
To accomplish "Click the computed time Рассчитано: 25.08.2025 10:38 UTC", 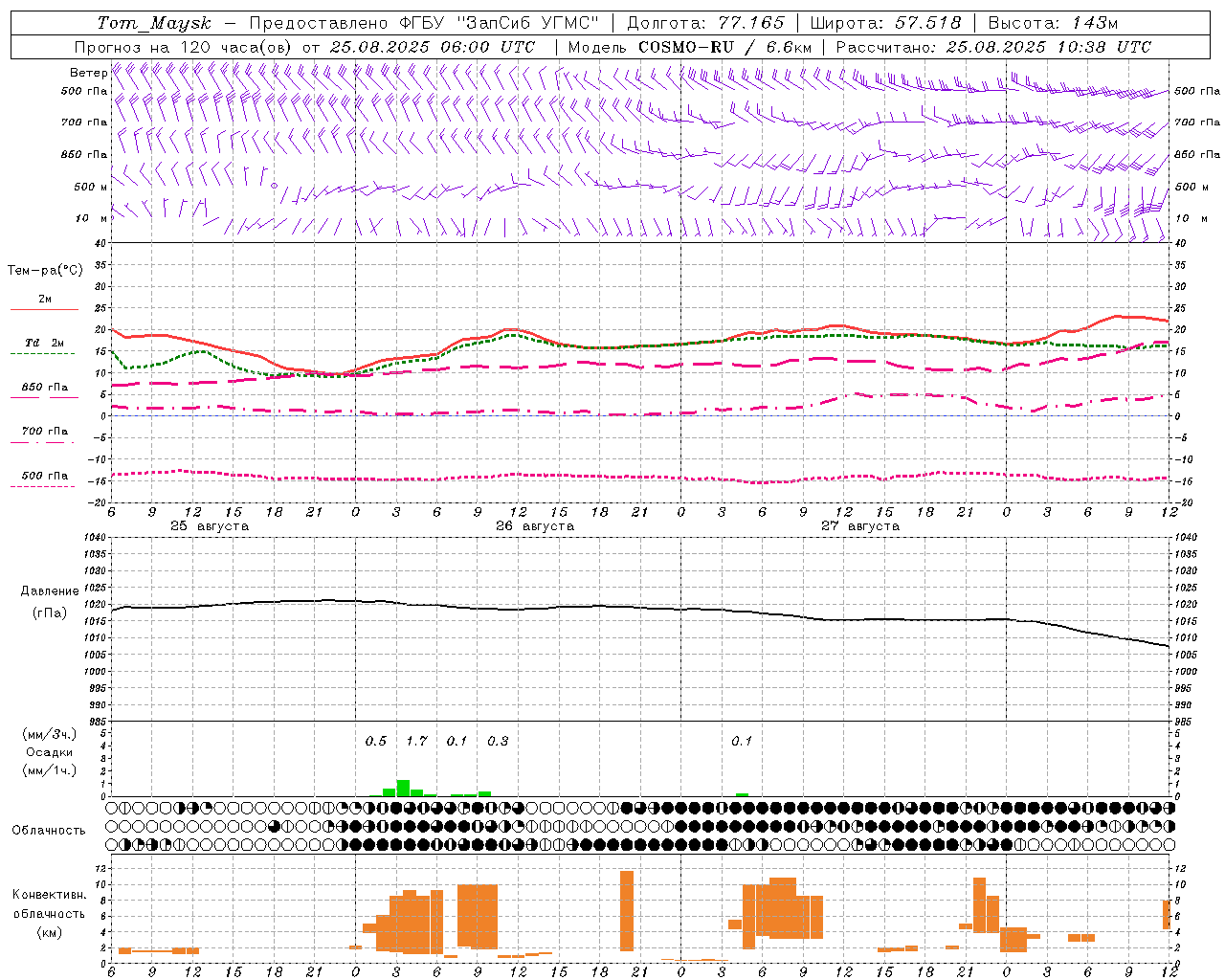I will tap(993, 47).
